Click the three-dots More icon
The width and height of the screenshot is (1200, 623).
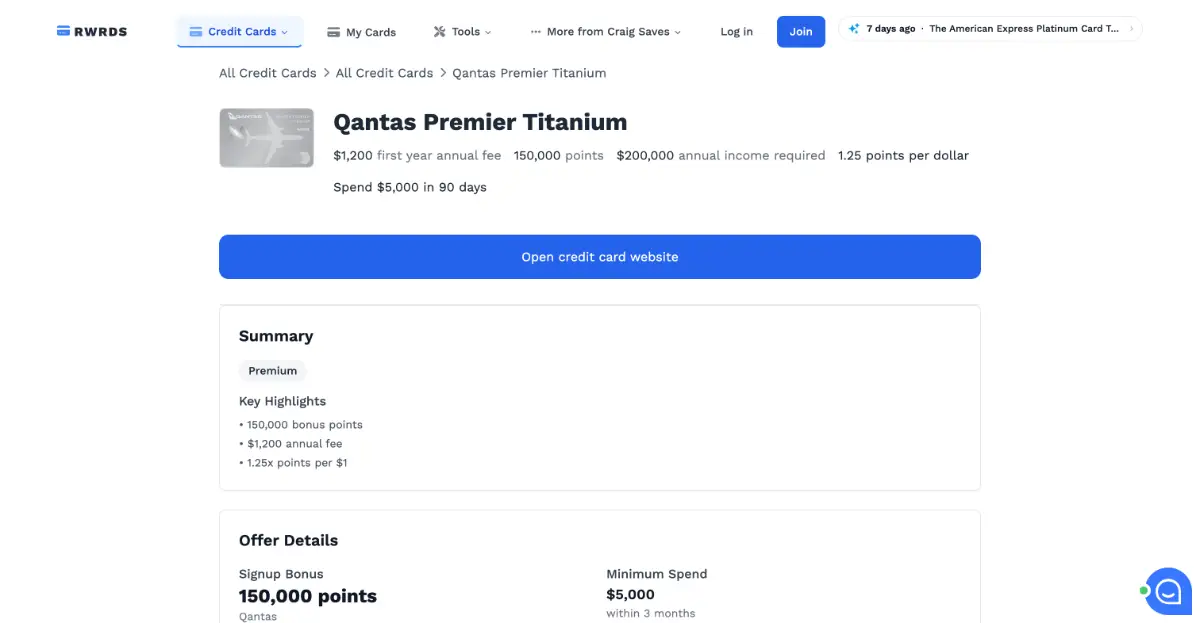pyautogui.click(x=535, y=32)
